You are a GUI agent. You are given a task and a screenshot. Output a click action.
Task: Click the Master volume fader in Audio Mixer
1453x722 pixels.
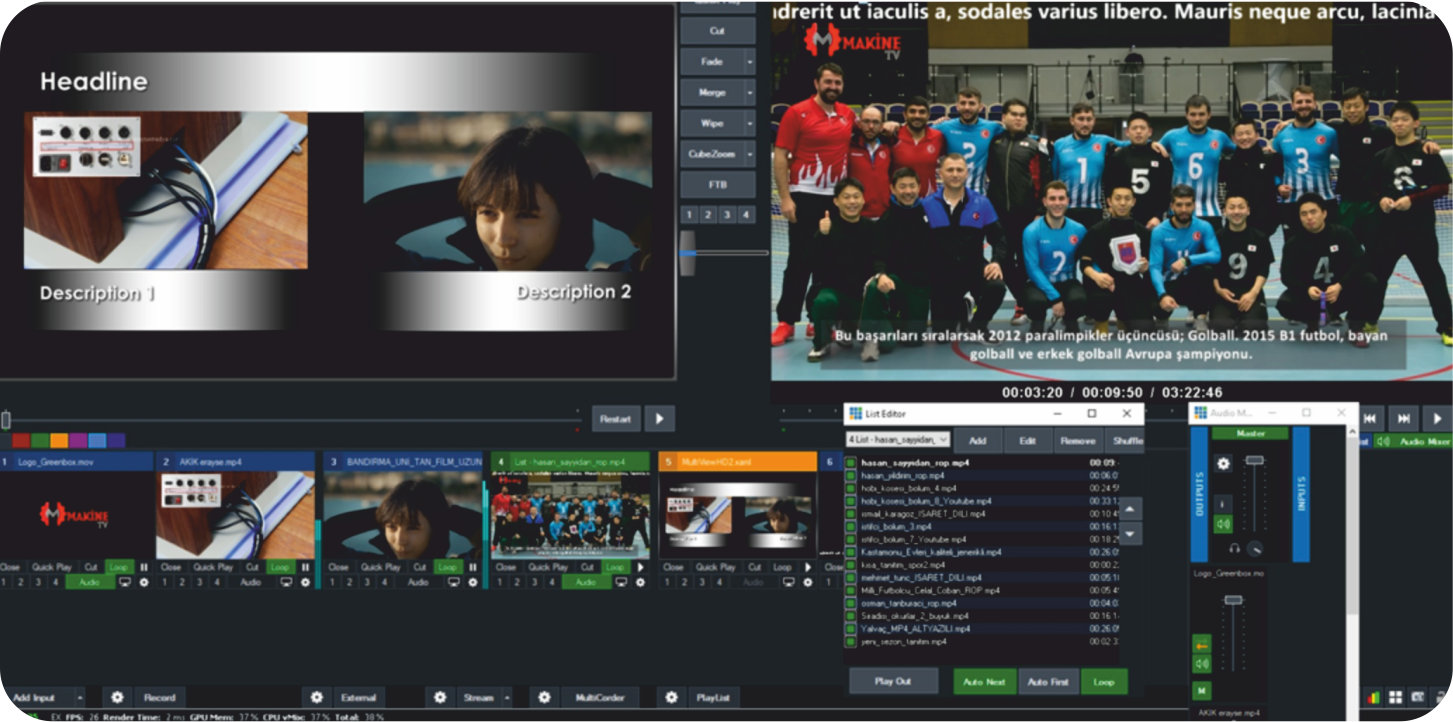pos(1254,460)
